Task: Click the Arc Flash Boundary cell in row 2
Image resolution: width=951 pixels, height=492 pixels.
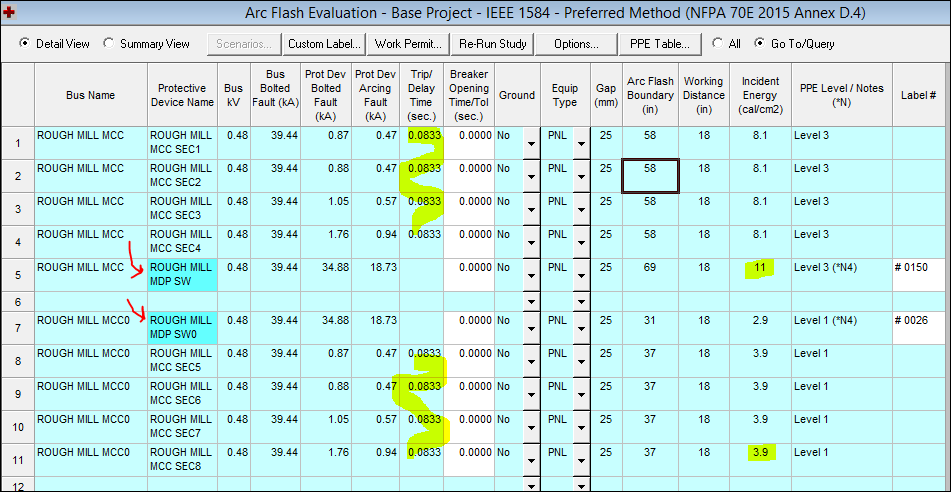Action: click(x=650, y=176)
